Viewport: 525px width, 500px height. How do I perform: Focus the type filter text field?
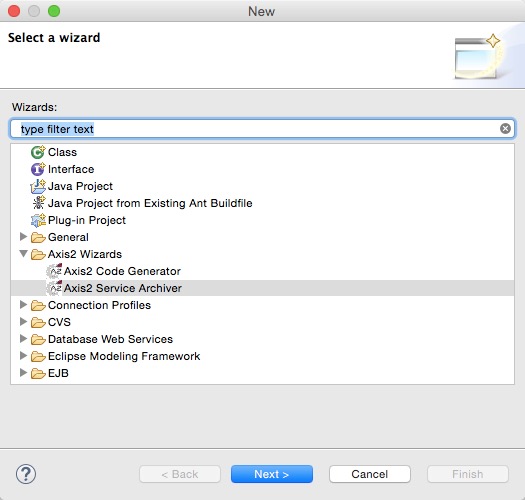[x=262, y=129]
